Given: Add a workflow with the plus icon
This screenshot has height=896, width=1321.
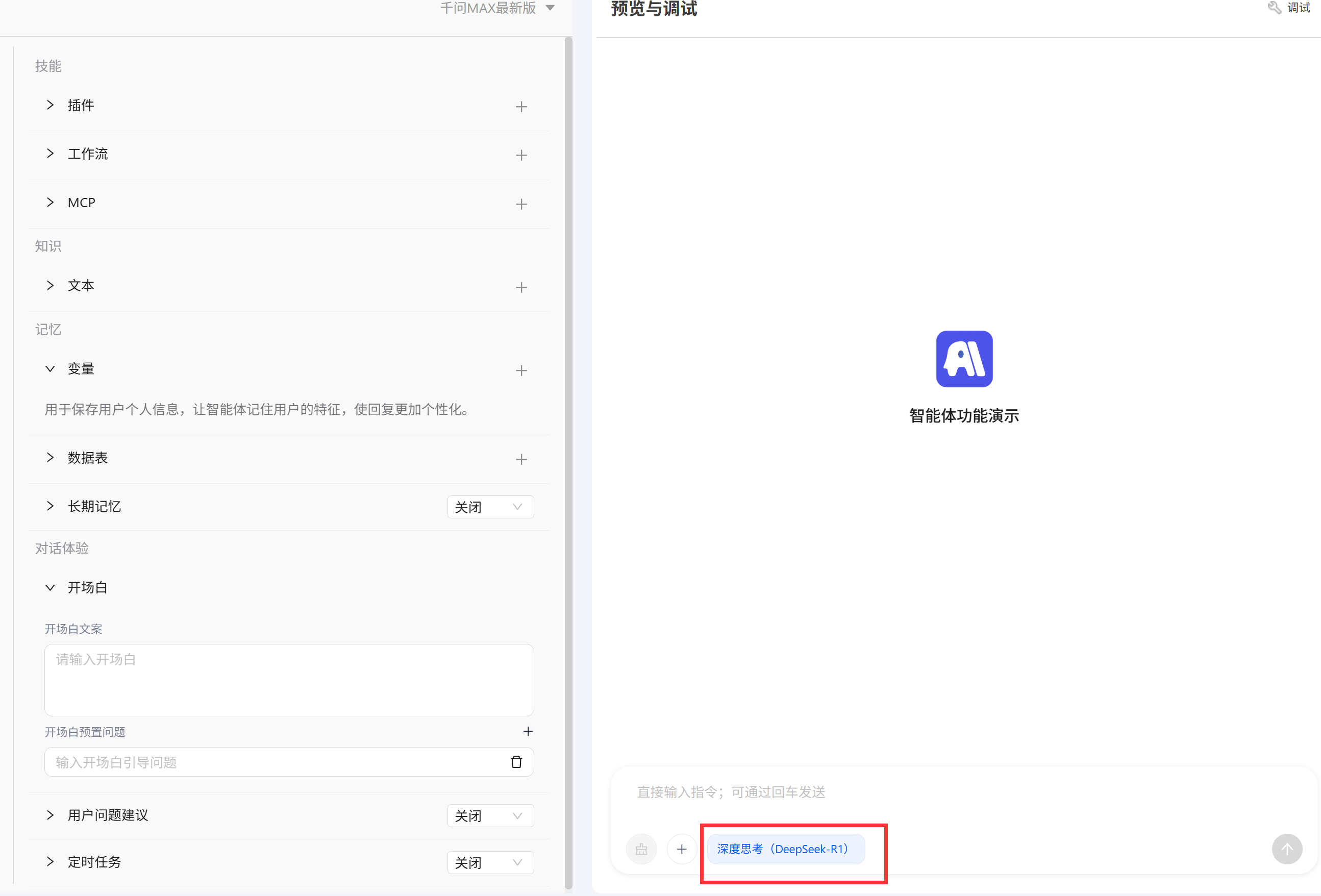Looking at the screenshot, I should 521,155.
